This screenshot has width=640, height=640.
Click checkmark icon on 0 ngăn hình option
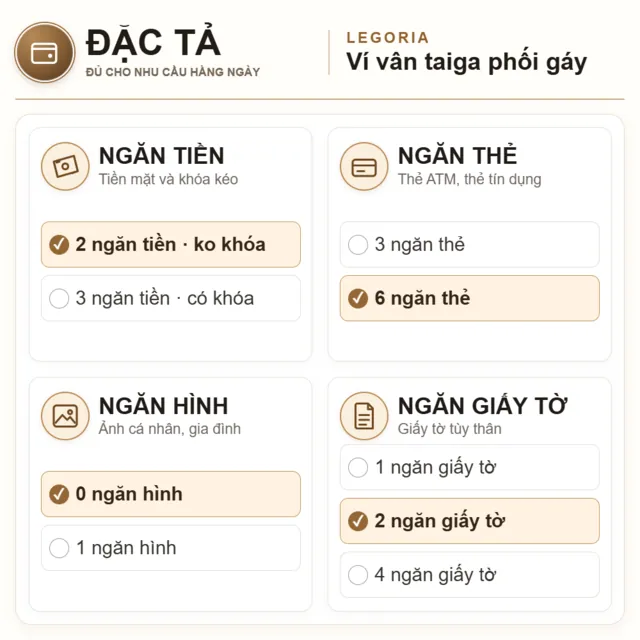(x=59, y=494)
